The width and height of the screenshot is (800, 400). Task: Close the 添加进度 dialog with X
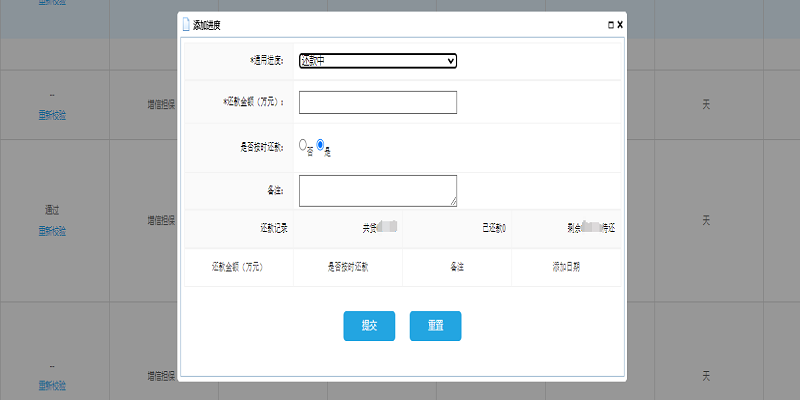pos(620,24)
